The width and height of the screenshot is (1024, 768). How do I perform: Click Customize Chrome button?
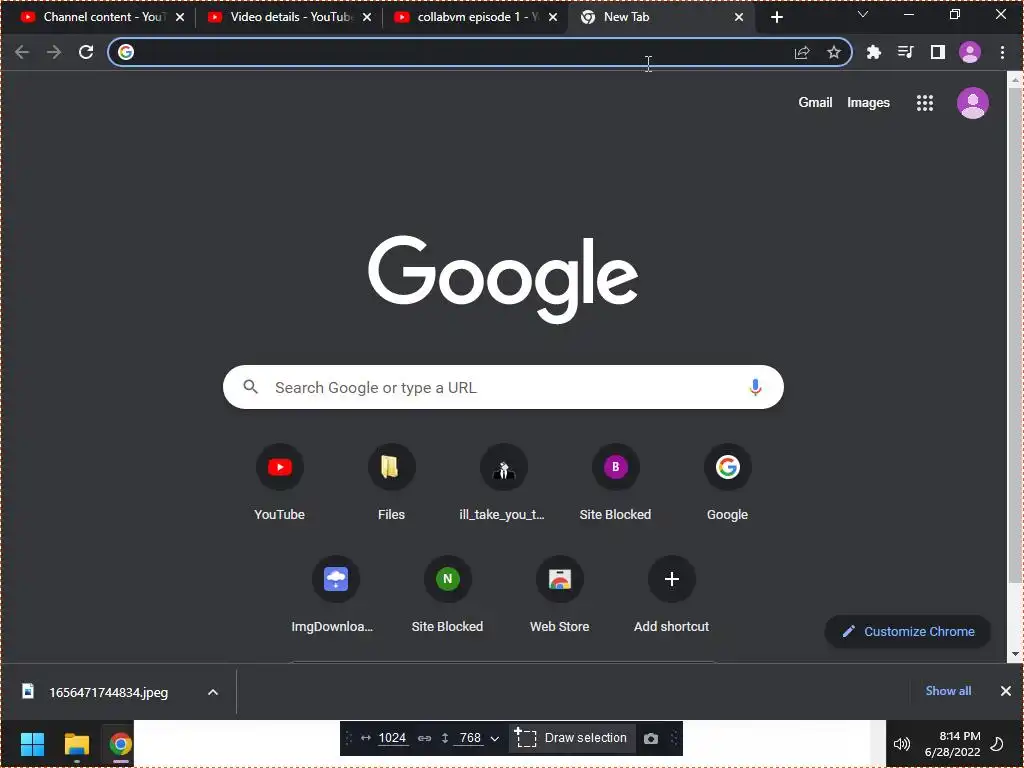point(908,632)
